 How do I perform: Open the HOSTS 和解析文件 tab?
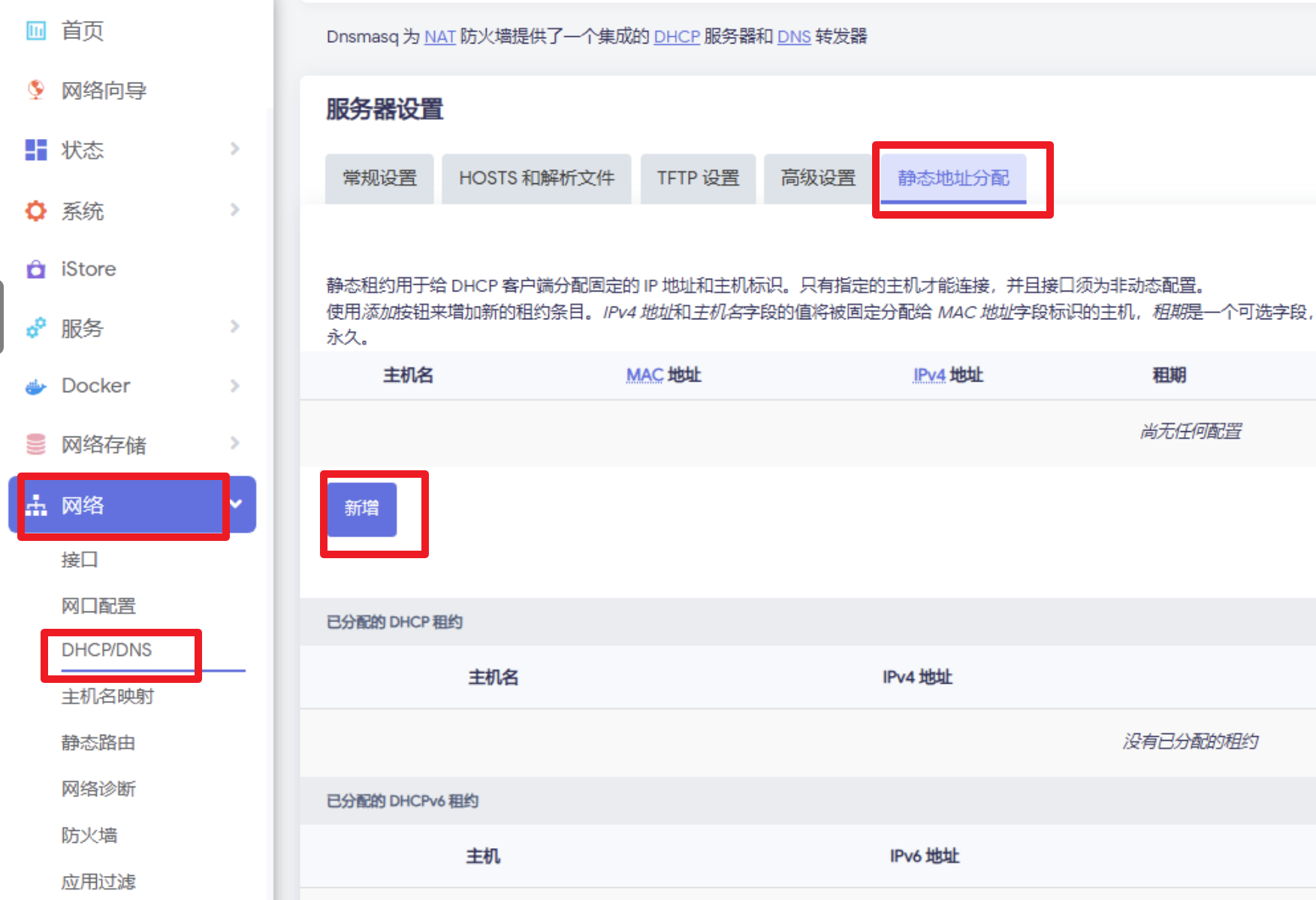(x=536, y=179)
